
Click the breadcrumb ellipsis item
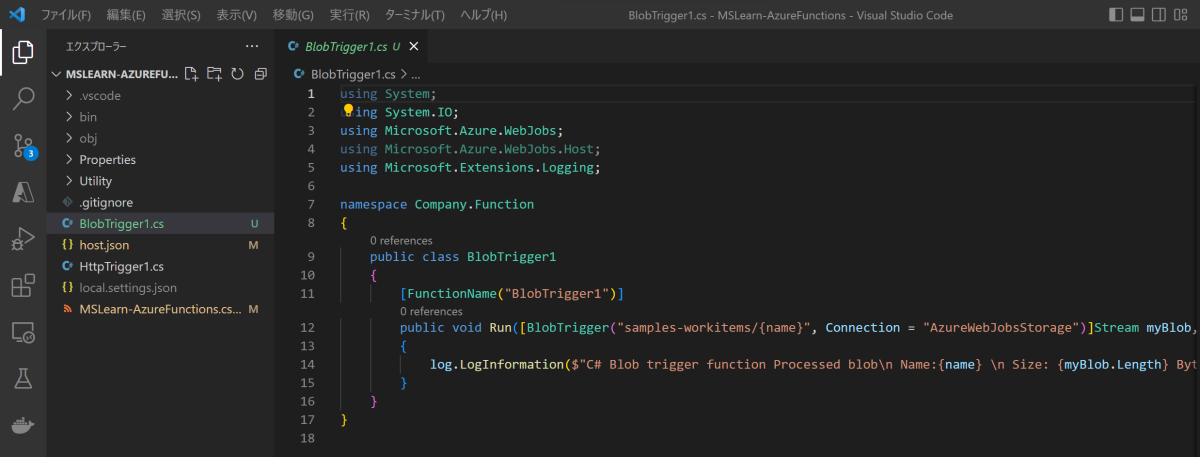(x=415, y=74)
